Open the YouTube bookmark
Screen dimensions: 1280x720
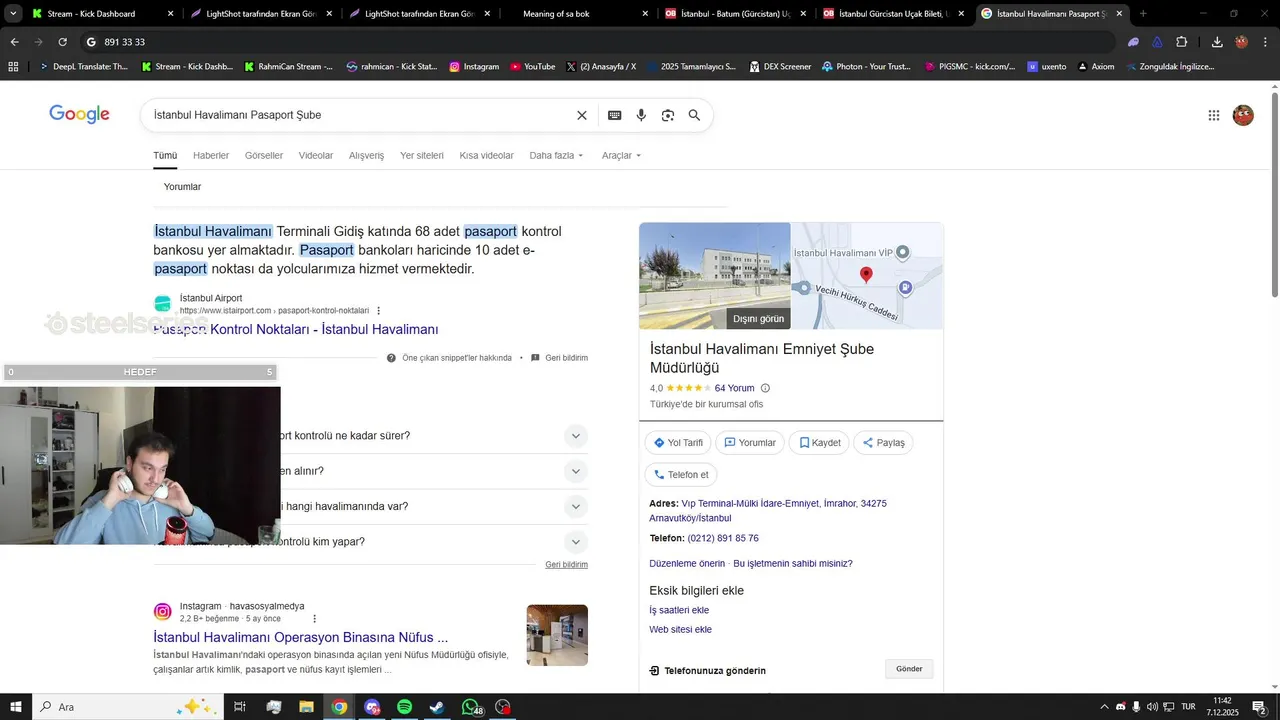tap(533, 66)
